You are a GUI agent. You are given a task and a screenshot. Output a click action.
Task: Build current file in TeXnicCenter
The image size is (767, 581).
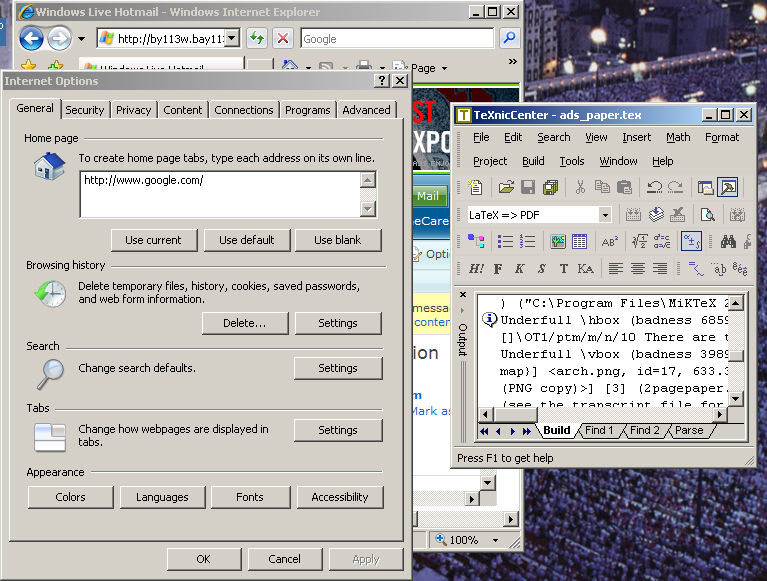click(633, 215)
